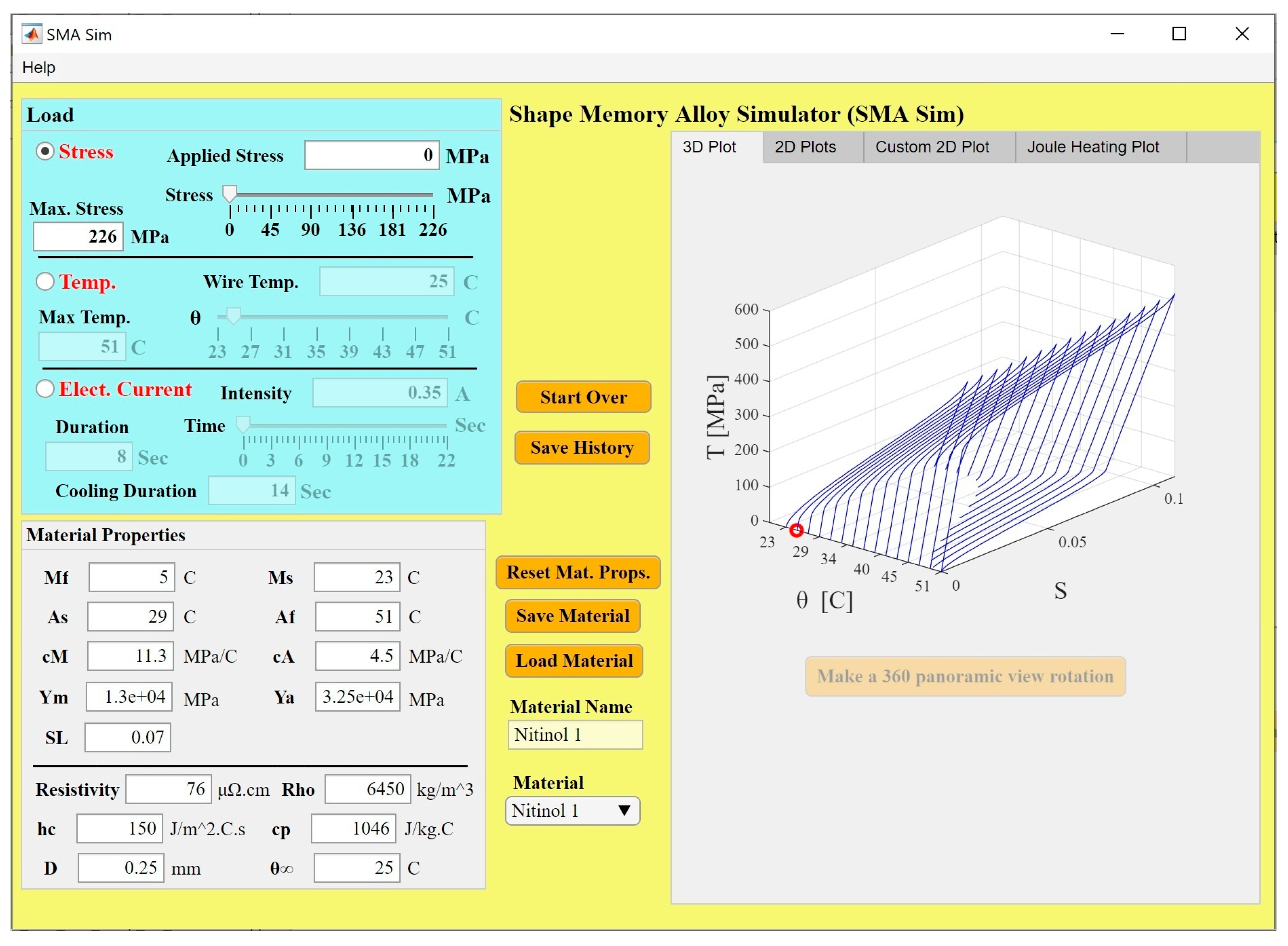Click the MATLAB app icon in title bar
The image size is (1288, 946).
point(32,34)
